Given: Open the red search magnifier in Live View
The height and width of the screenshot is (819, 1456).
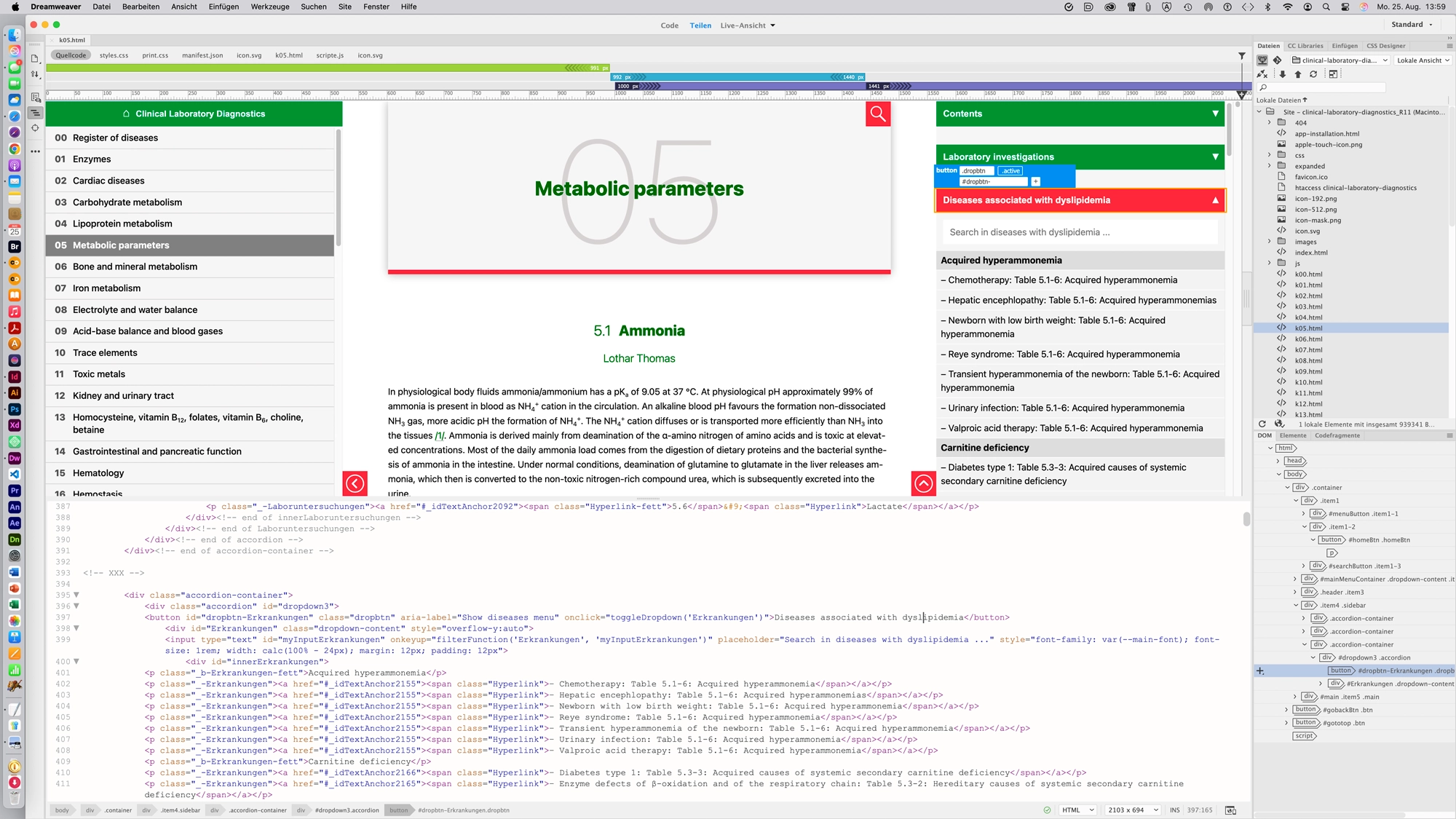Looking at the screenshot, I should 877,114.
